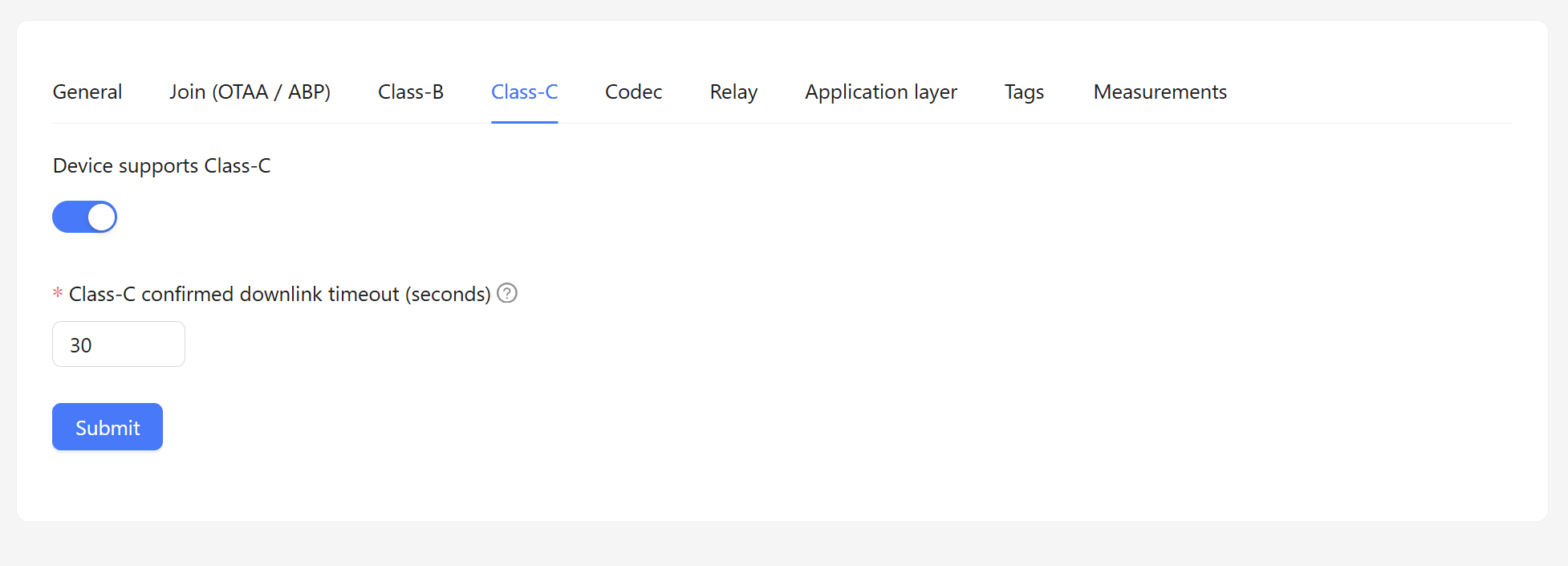Screen dimensions: 1568x566
Task: Open the General tab
Action: (x=87, y=92)
